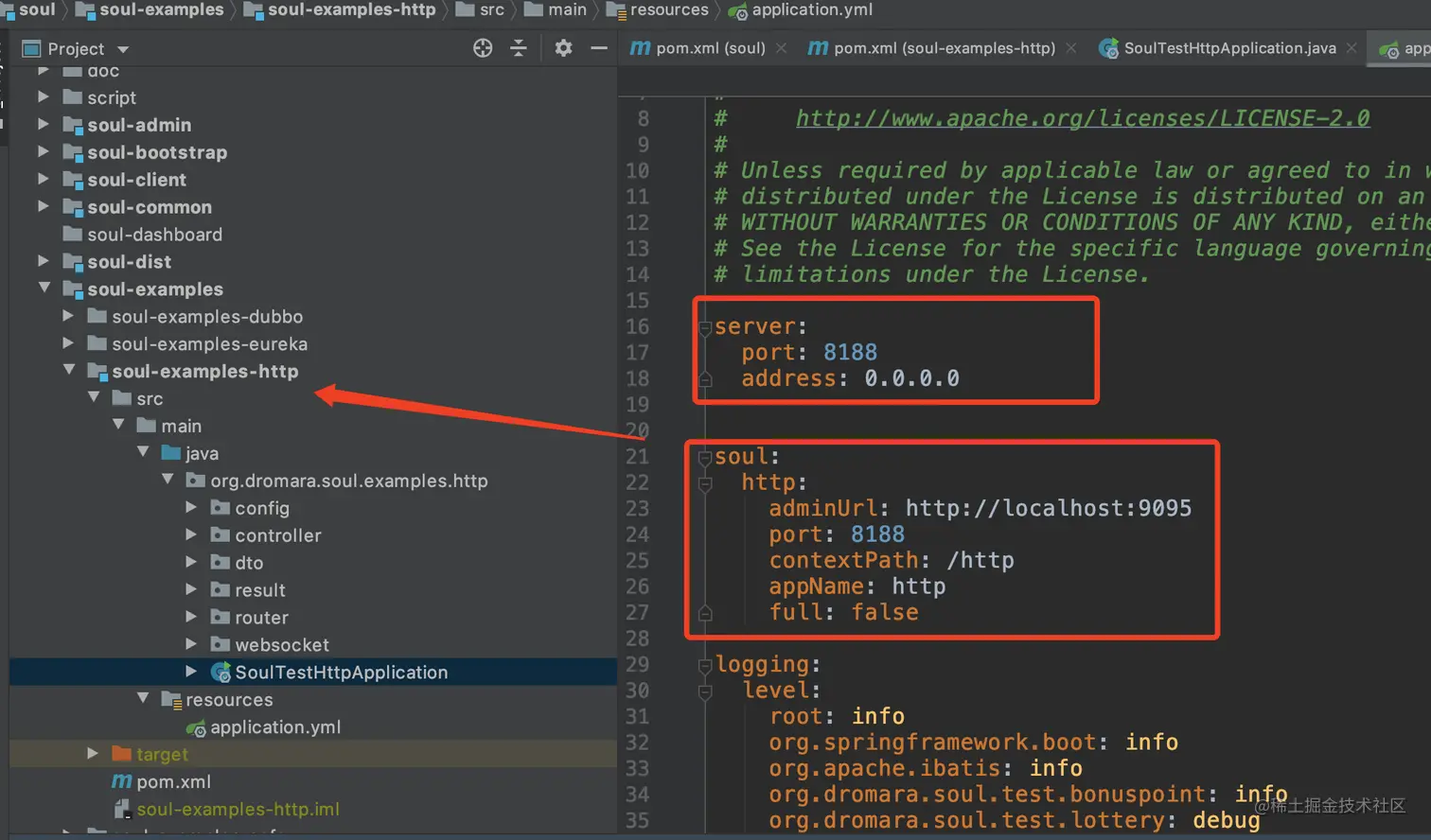Click the resources folder icon in tree
The image size is (1431, 840).
tap(171, 699)
